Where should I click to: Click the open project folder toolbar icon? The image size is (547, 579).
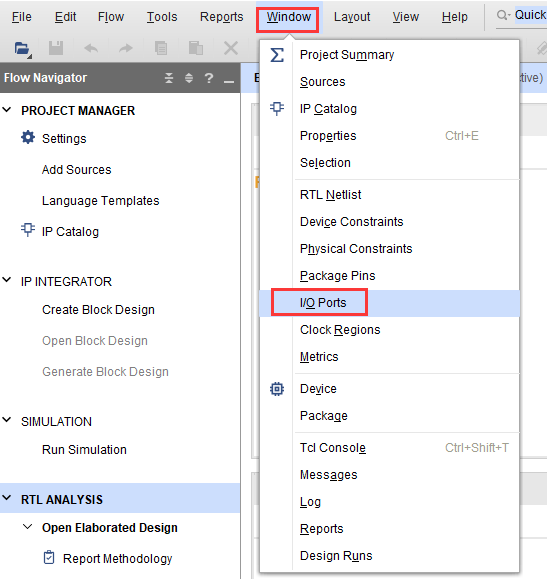(23, 48)
